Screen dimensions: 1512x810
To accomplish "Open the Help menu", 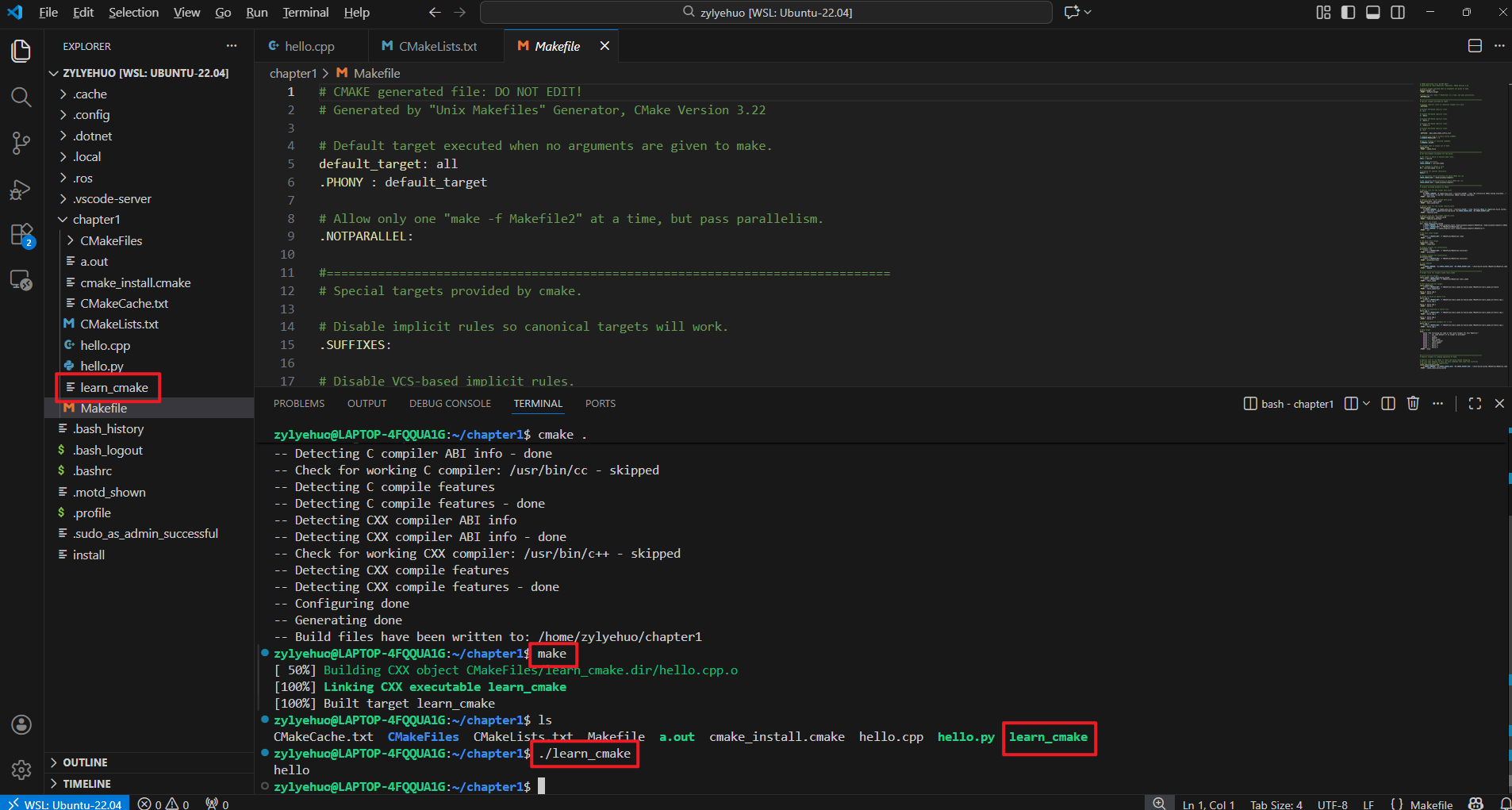I will tap(356, 12).
